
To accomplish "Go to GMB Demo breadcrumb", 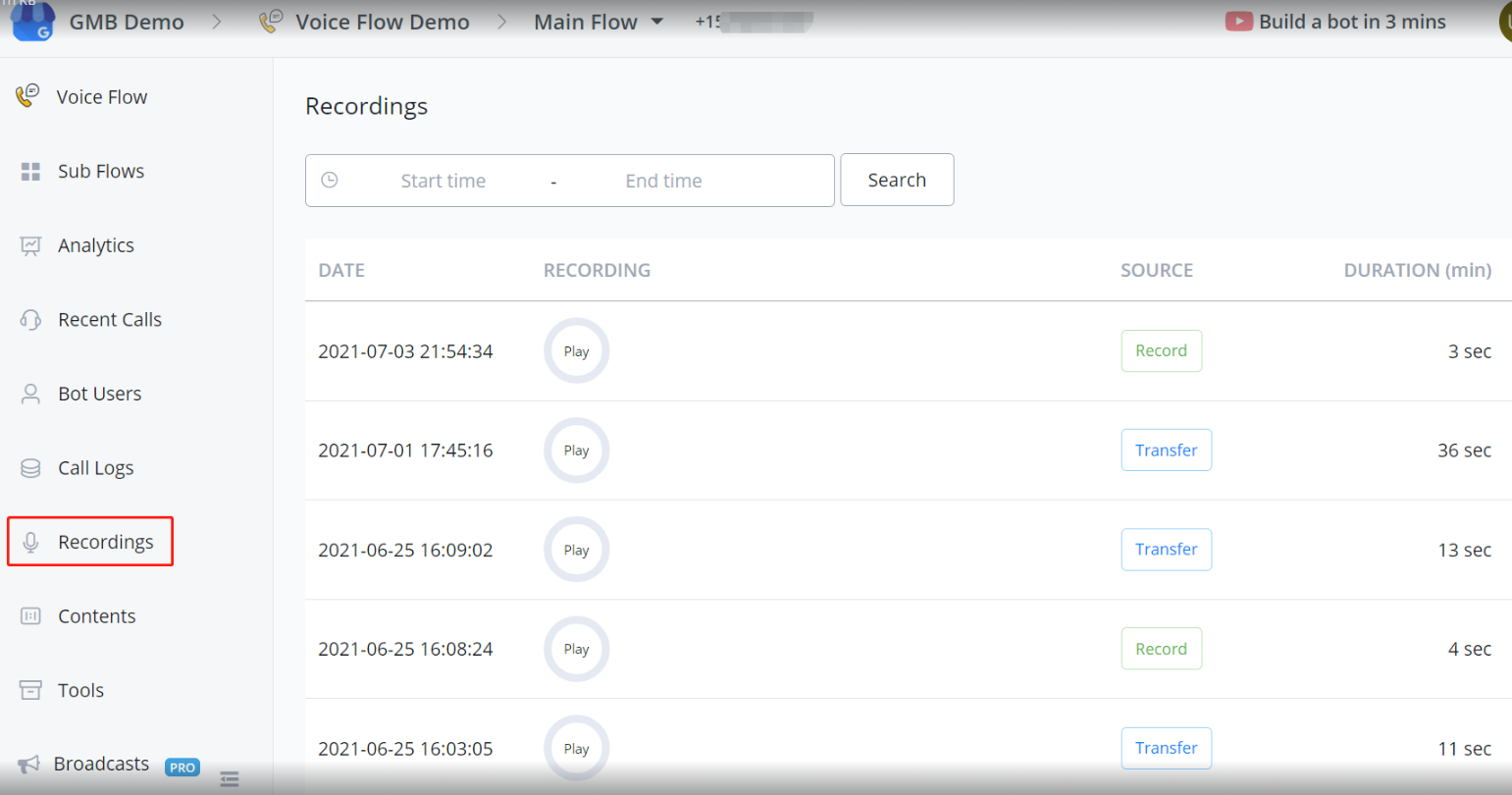I will pyautogui.click(x=126, y=22).
